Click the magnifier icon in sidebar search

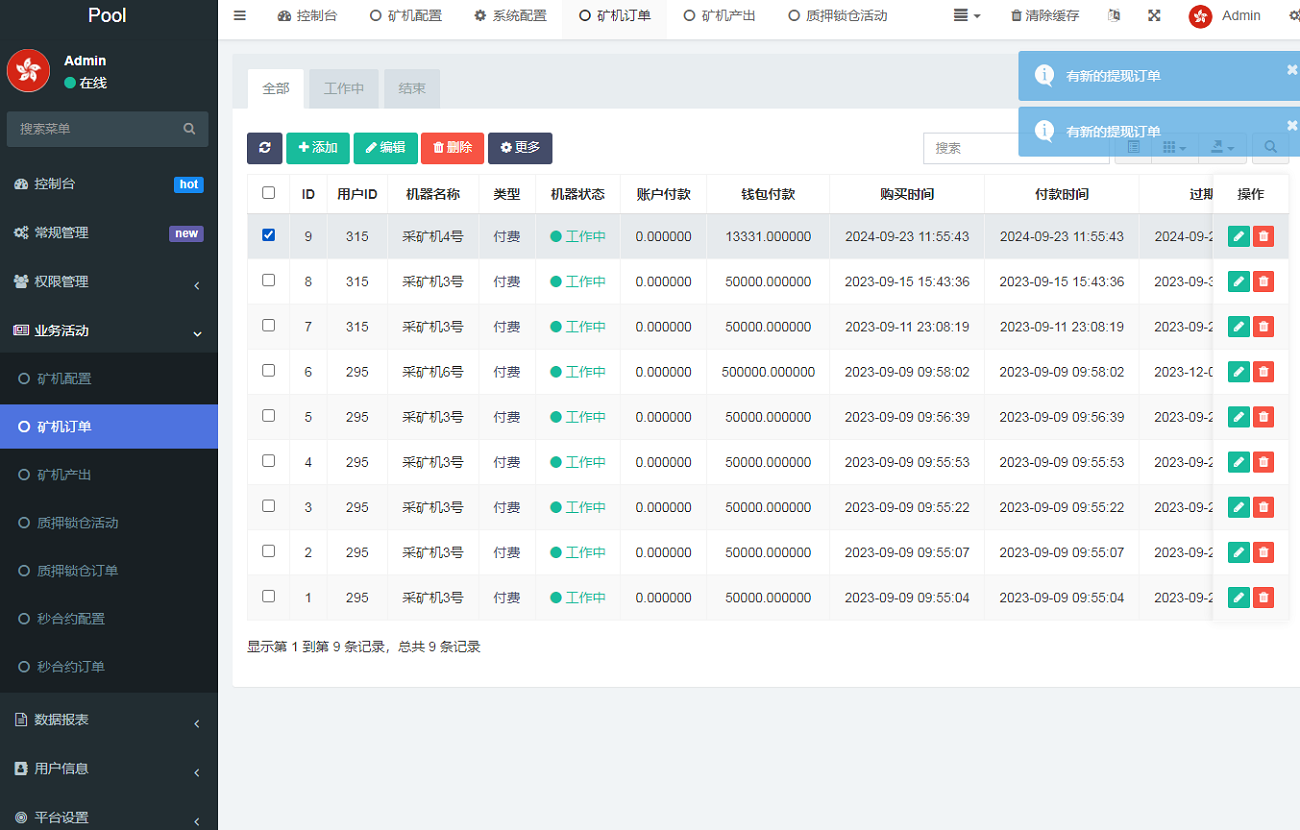click(x=189, y=129)
